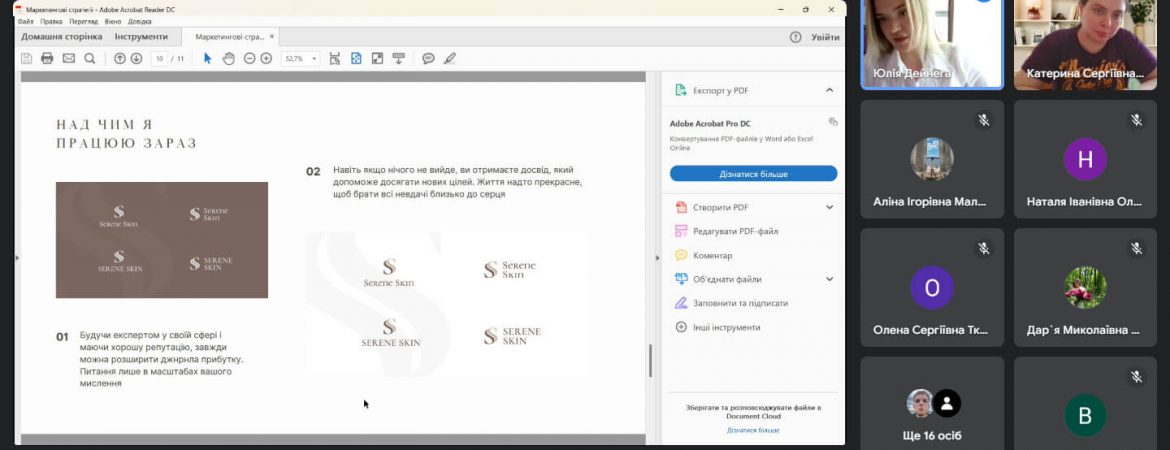Switch to Інструменти tab
Viewport: 1170px width, 450px height.
141,37
